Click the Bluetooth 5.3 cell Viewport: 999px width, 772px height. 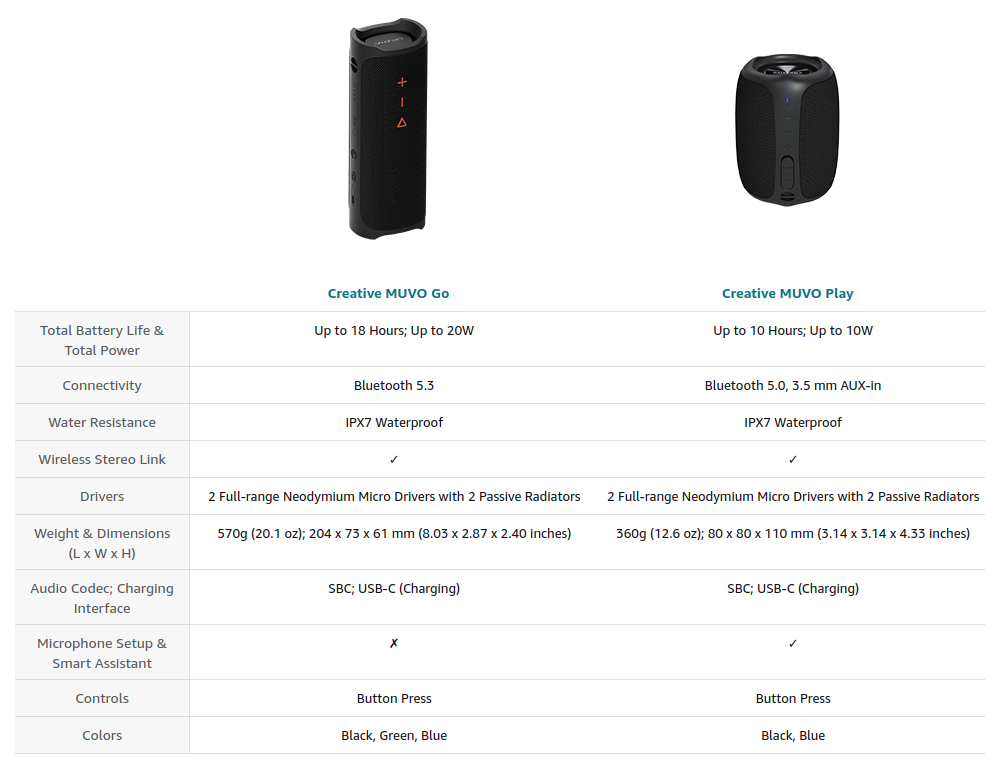point(394,386)
